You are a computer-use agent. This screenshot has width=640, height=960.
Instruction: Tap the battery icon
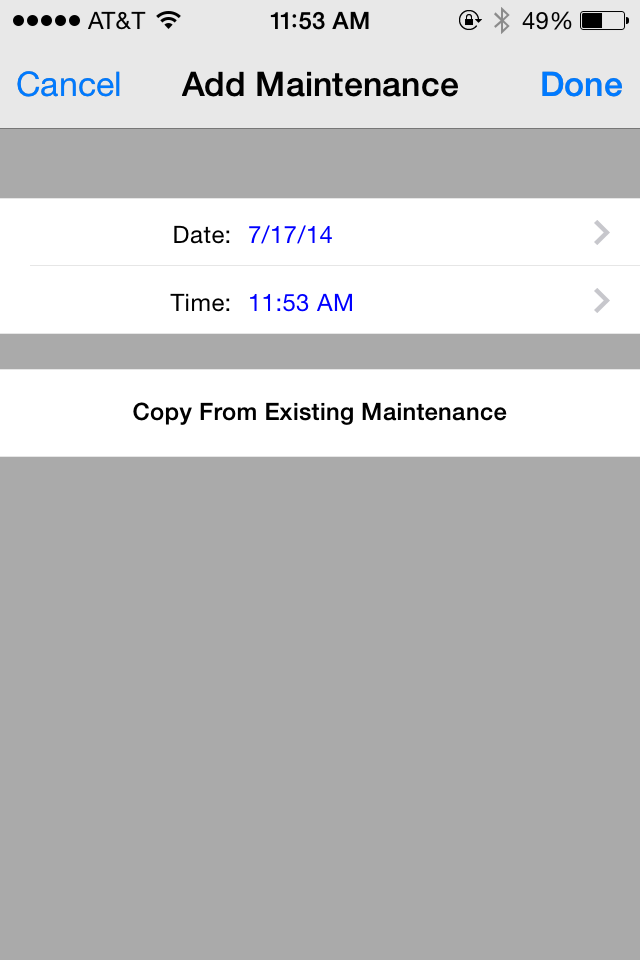(604, 21)
